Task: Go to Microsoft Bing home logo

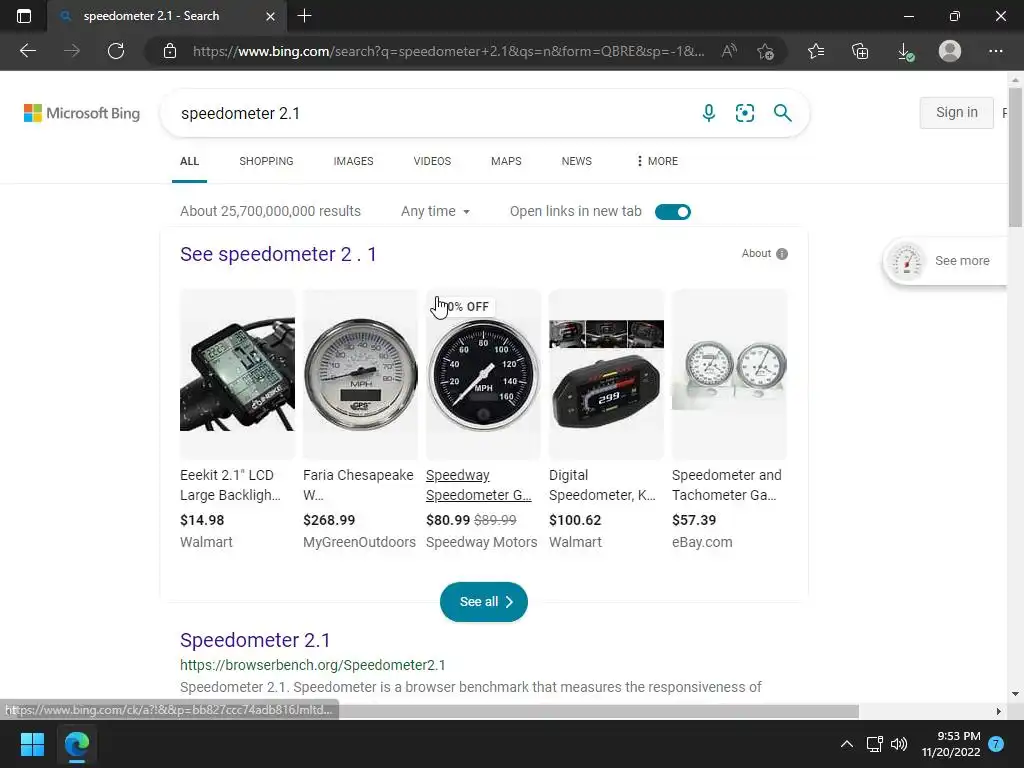Action: pos(82,113)
